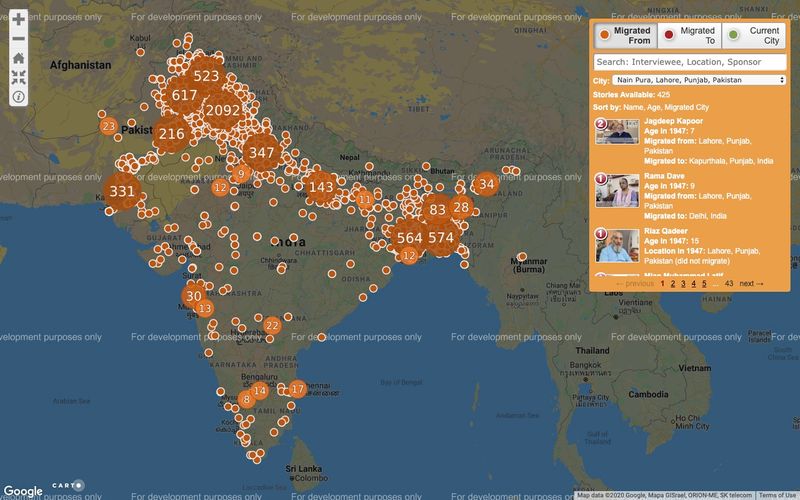Open the City dropdown showing Nain Pura, Lahore
The height and width of the screenshot is (500, 800).
pos(699,80)
